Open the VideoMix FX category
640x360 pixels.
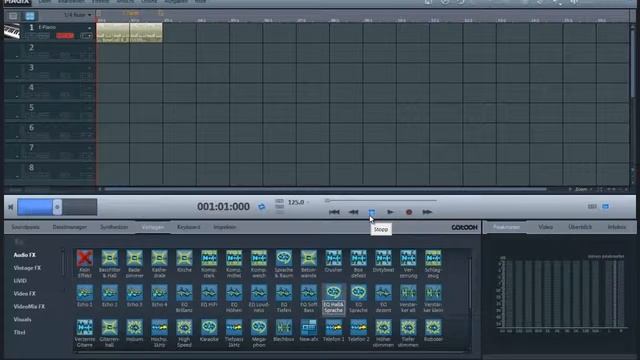[x=29, y=307]
